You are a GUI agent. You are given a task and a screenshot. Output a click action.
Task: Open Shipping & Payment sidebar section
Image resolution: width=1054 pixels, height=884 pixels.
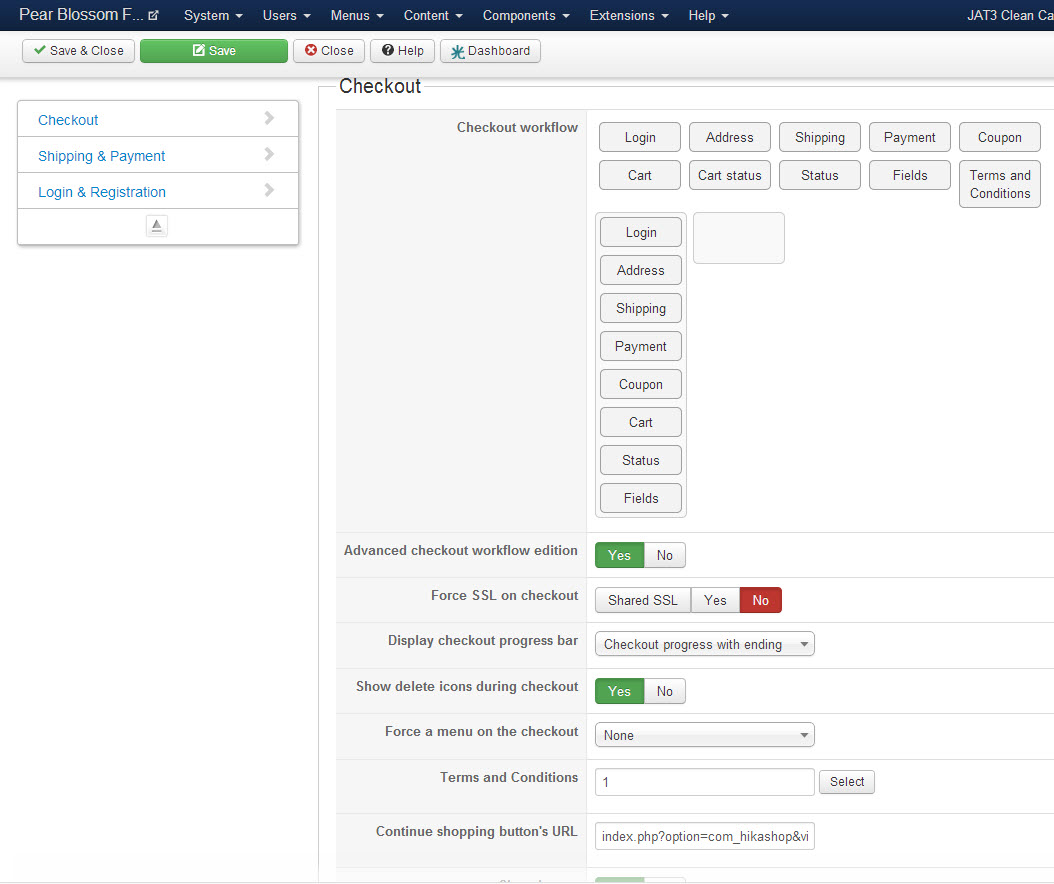102,156
